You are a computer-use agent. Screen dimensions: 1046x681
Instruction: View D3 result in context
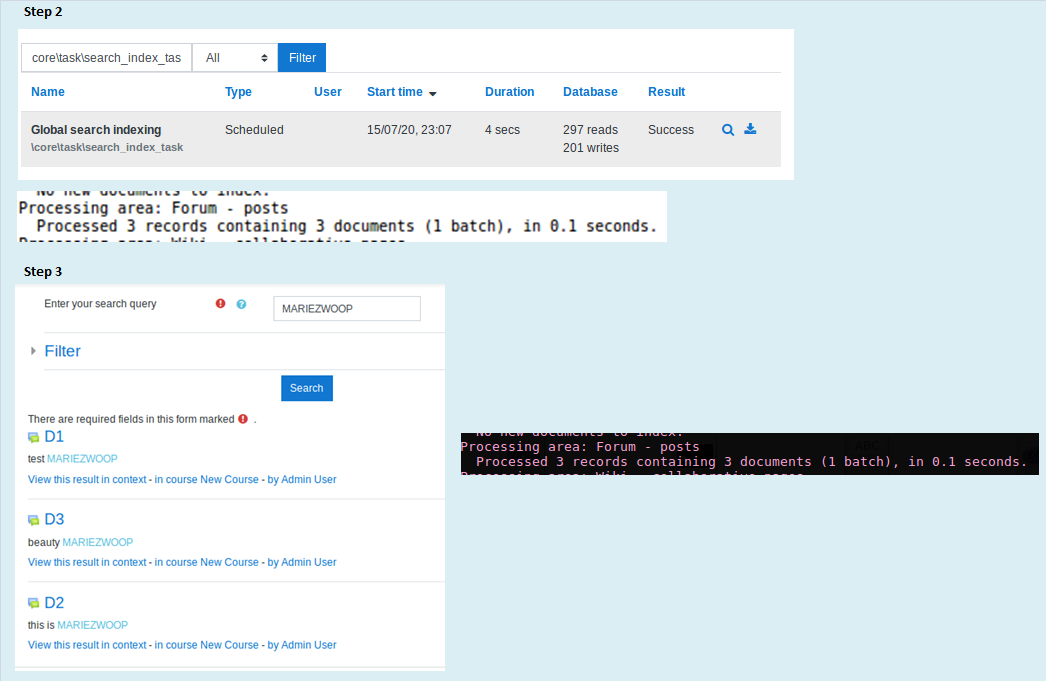pyautogui.click(x=87, y=562)
